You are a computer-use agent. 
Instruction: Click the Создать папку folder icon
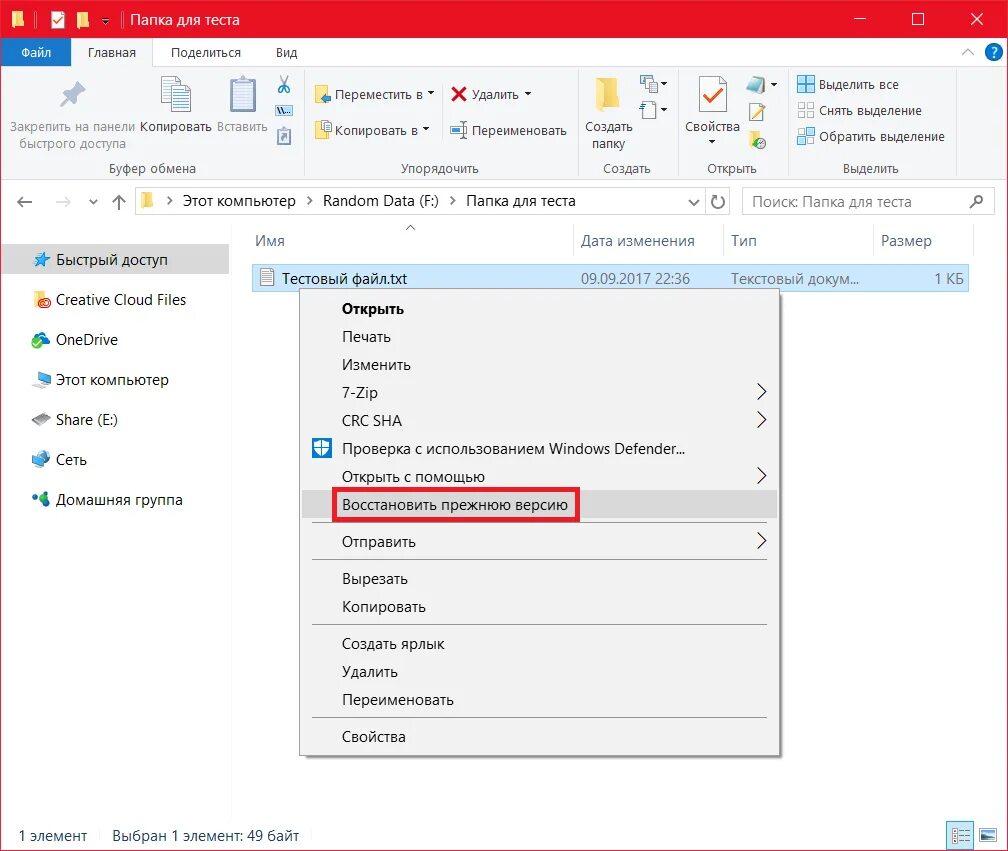click(607, 94)
